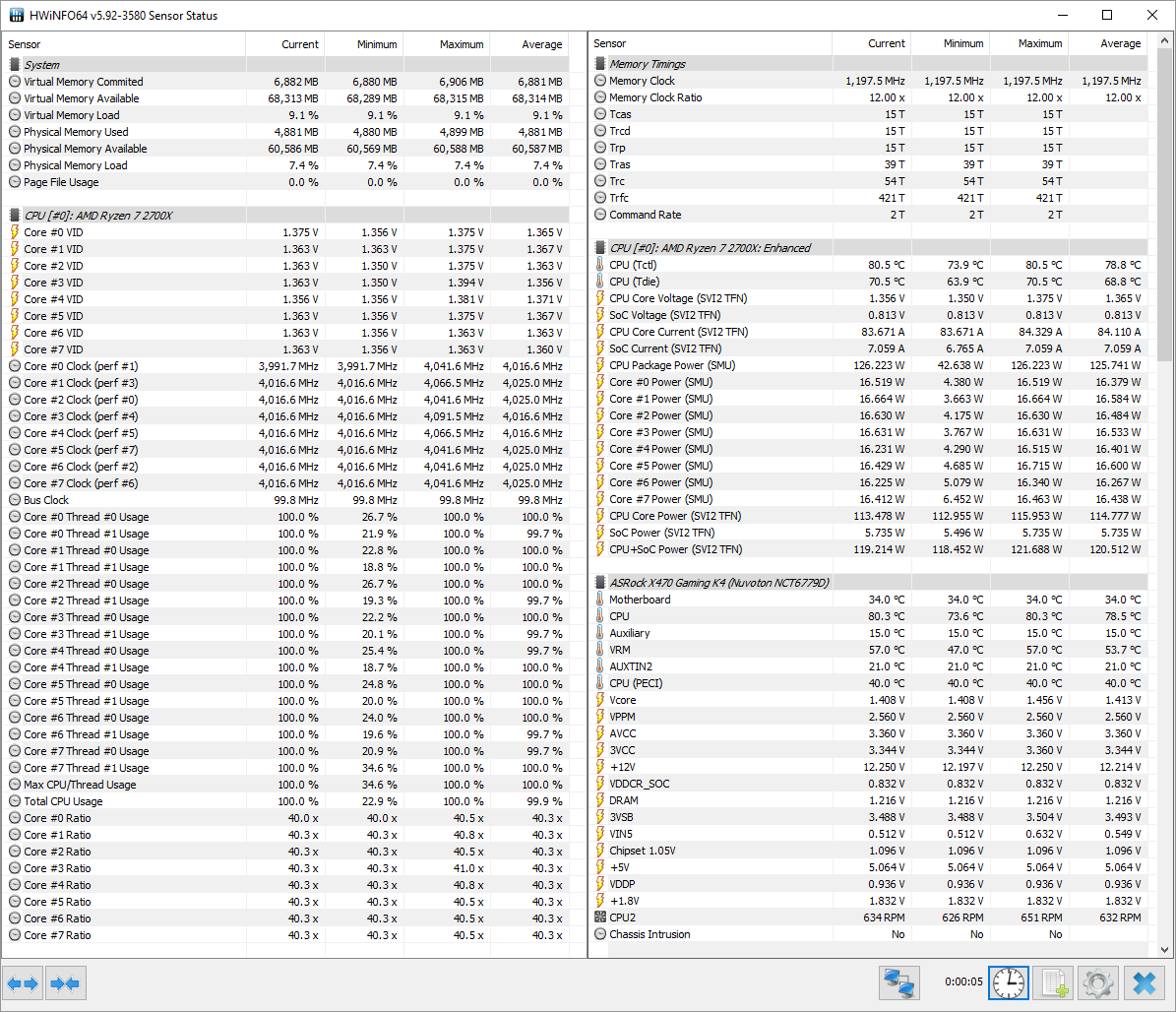The width and height of the screenshot is (1176, 1012).
Task: Select the Core #7 Ratio row
Action: point(286,935)
